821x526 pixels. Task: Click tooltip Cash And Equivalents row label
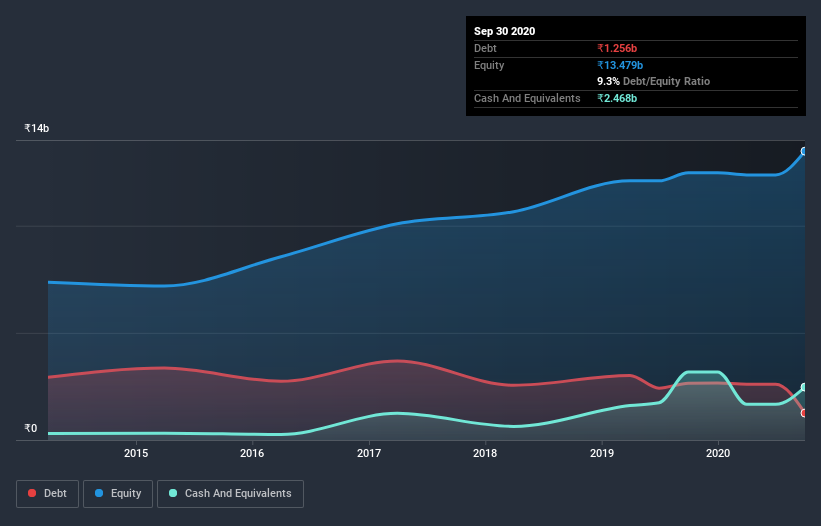click(x=527, y=98)
